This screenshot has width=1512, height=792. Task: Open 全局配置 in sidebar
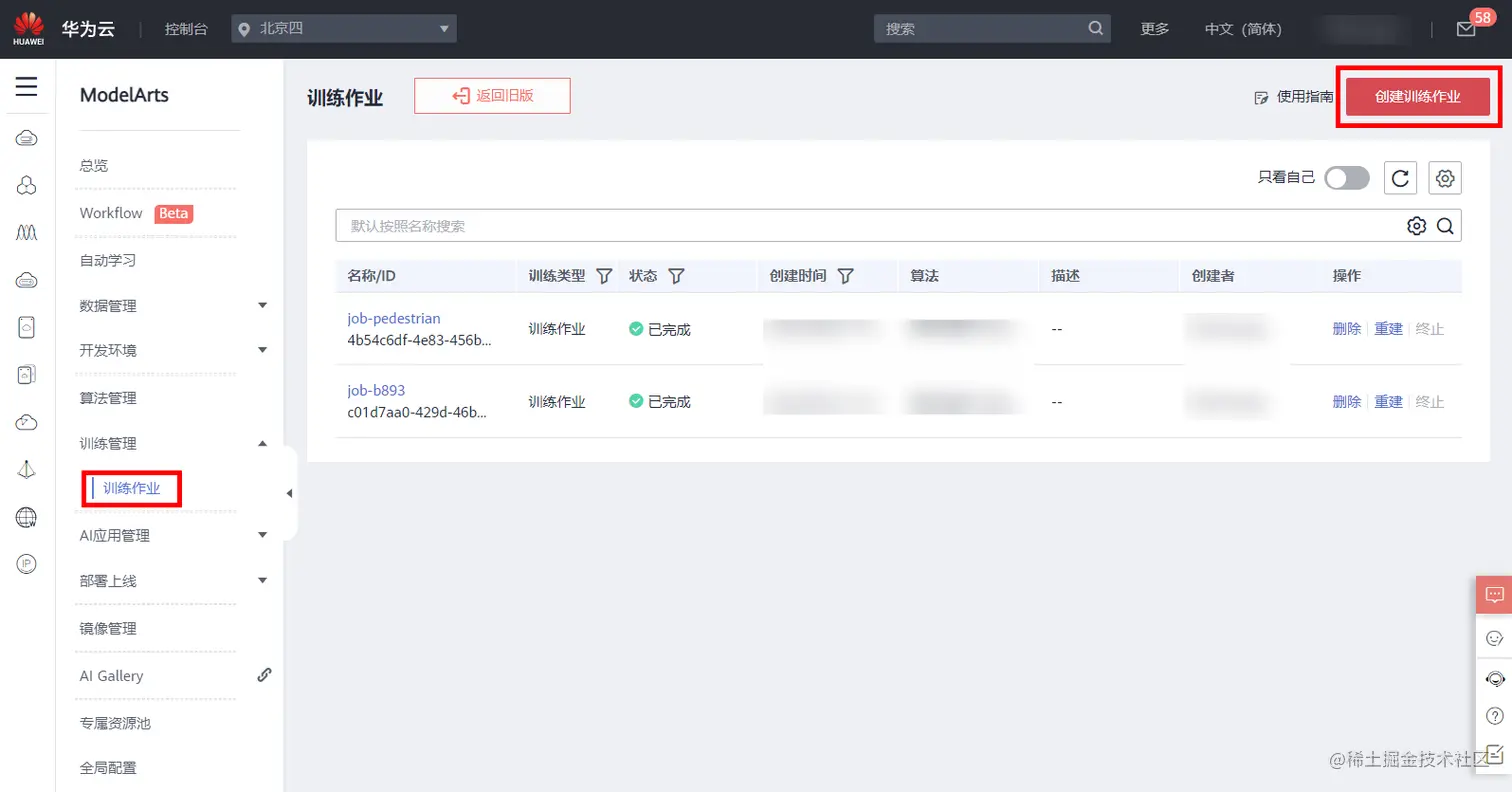tap(108, 768)
